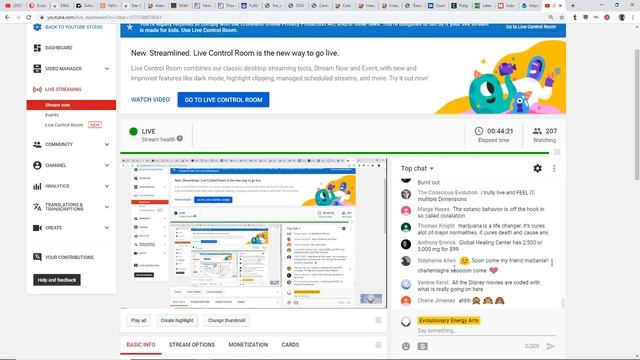Open the Top chat dropdown
The height and width of the screenshot is (360, 640).
[417, 168]
